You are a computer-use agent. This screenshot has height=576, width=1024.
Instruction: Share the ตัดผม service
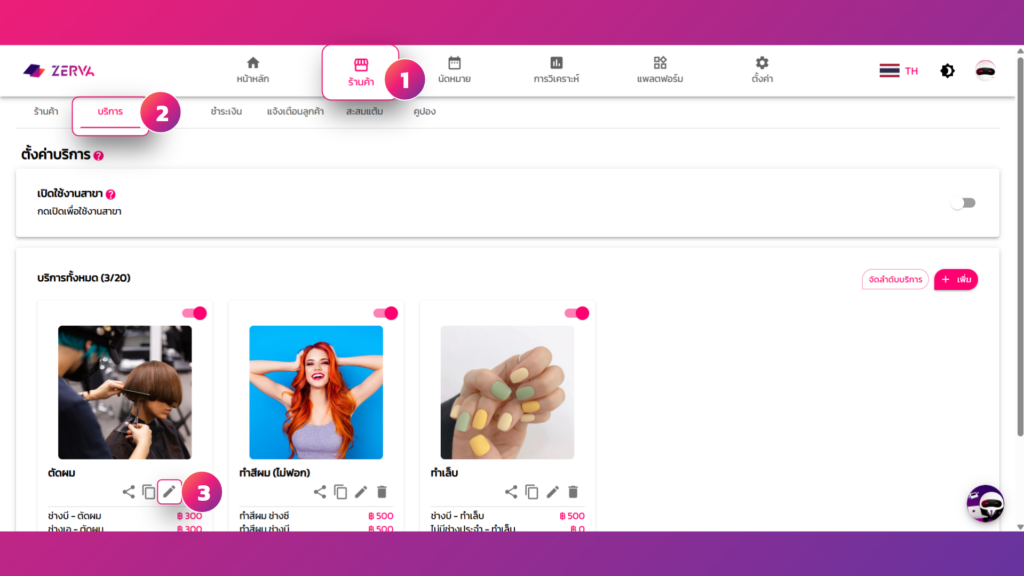coord(129,492)
